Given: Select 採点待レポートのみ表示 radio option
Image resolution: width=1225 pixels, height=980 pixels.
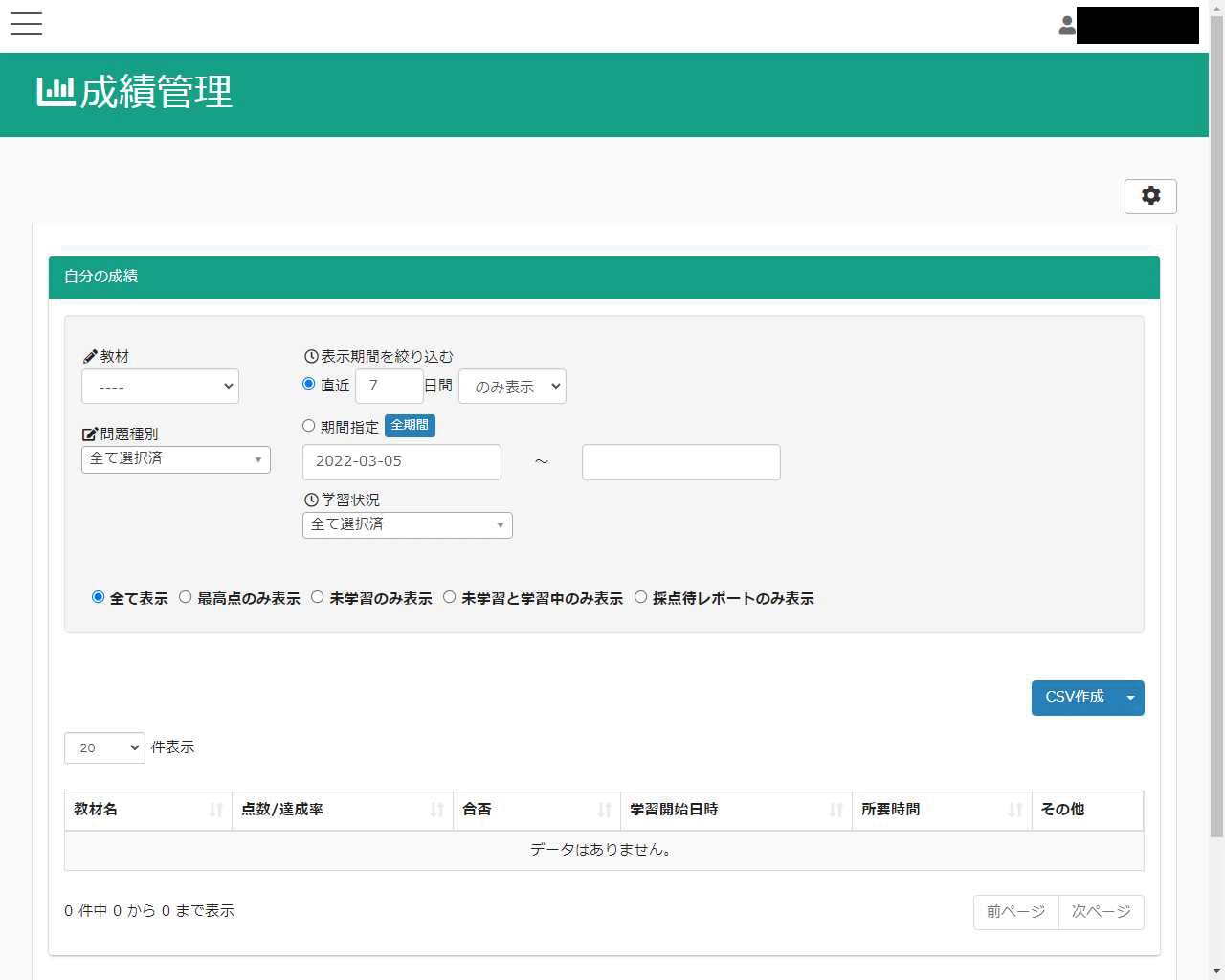Looking at the screenshot, I should tap(641, 597).
